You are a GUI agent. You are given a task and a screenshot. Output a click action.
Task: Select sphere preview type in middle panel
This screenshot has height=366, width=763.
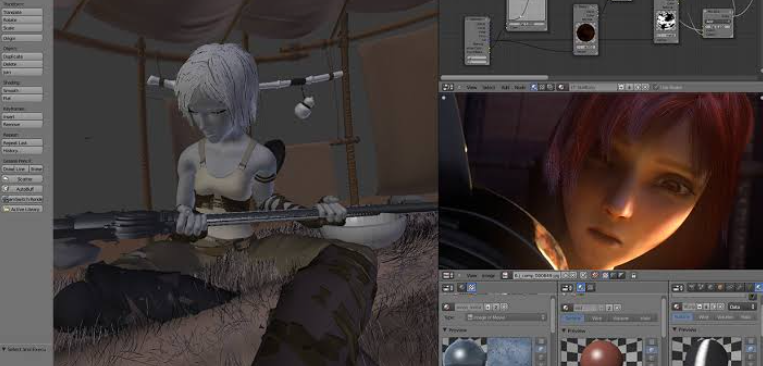click(653, 349)
